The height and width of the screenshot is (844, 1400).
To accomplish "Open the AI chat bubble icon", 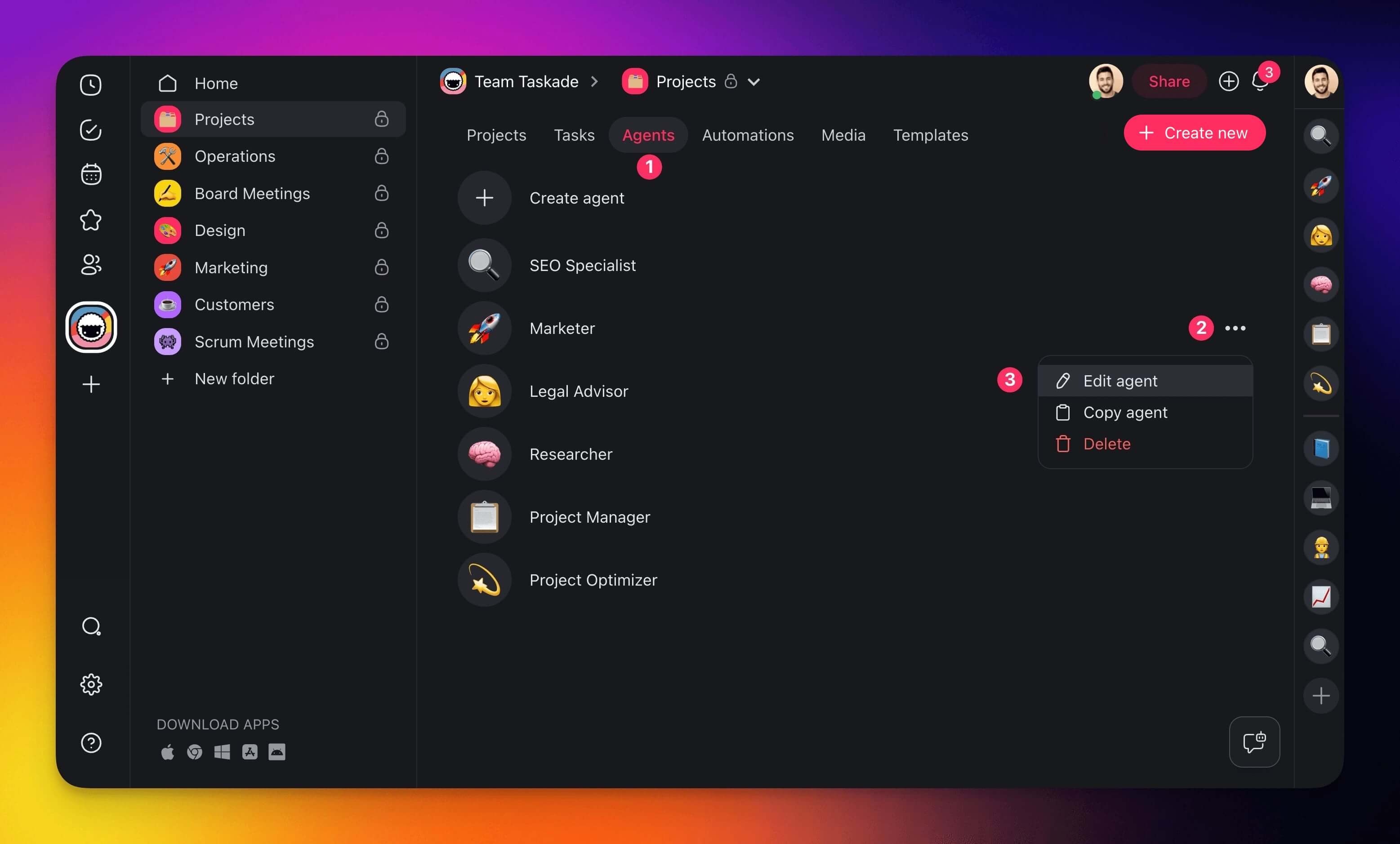I will [x=1254, y=742].
